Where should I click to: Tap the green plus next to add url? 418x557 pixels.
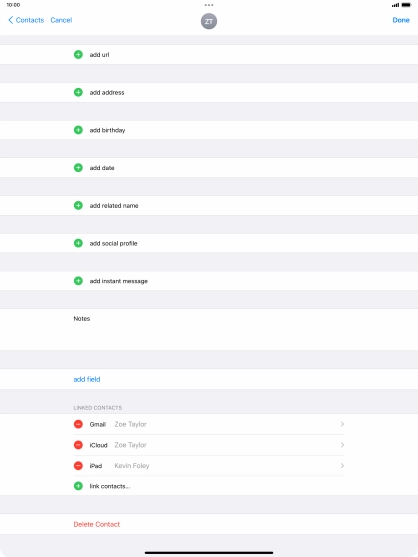point(78,55)
